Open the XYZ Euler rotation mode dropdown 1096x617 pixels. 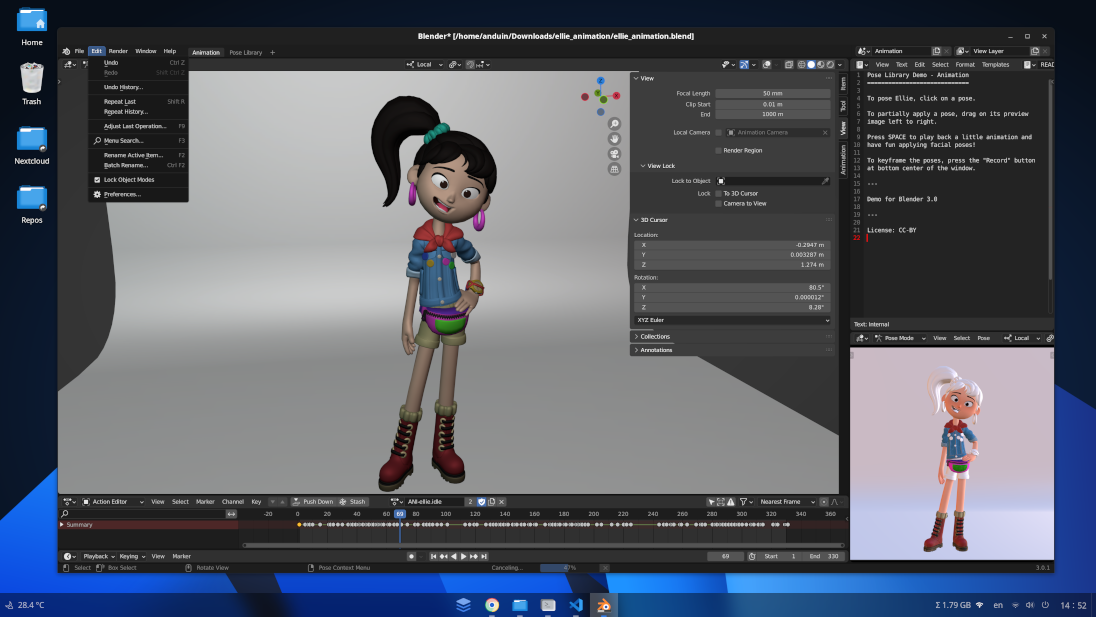pos(731,320)
